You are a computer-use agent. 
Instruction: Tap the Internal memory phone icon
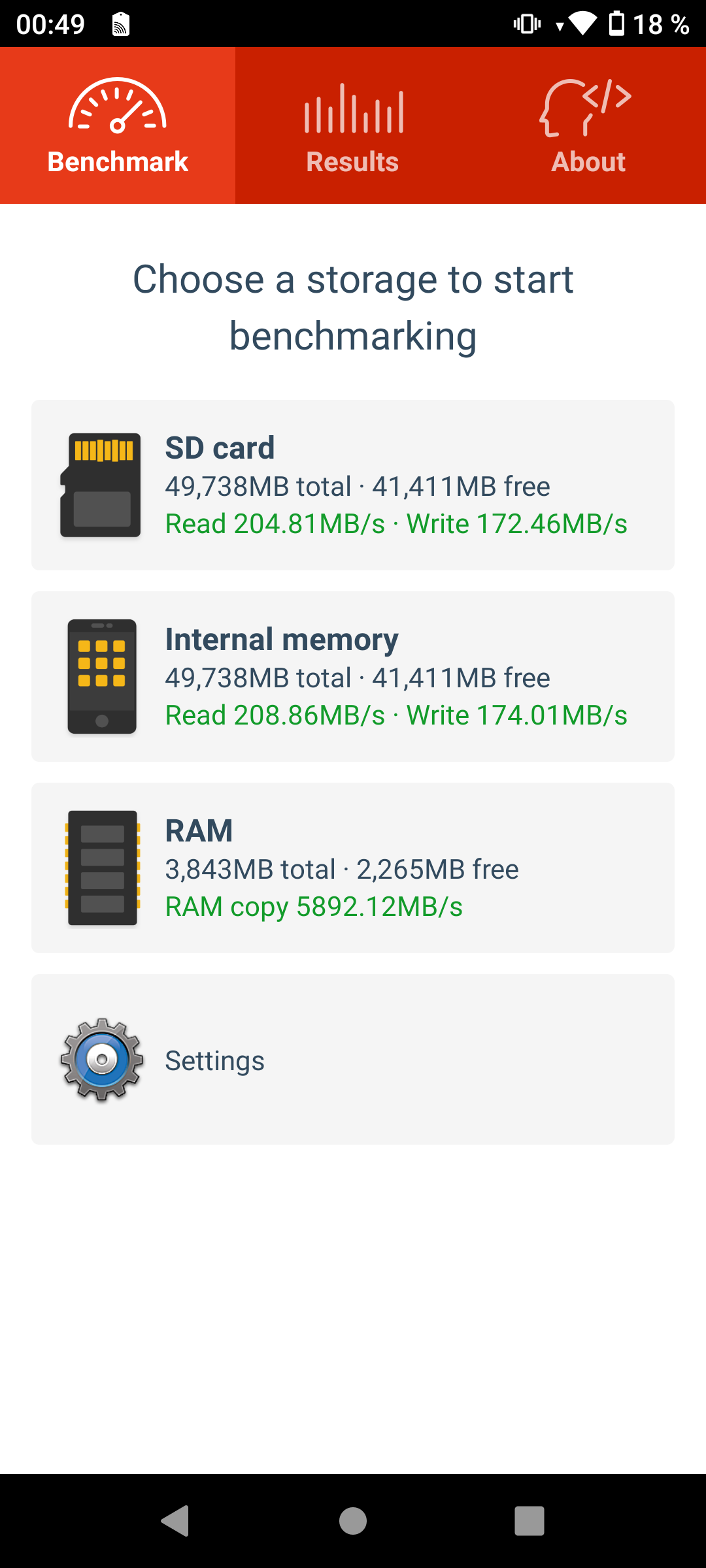[102, 676]
